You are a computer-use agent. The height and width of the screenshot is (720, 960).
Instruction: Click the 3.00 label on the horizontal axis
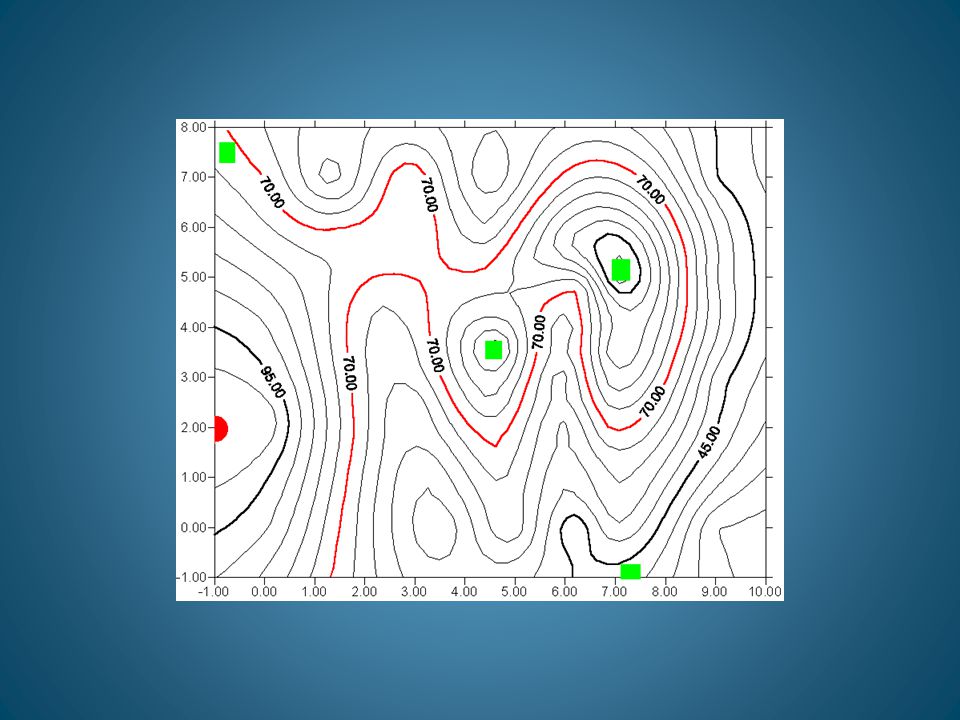pos(414,591)
